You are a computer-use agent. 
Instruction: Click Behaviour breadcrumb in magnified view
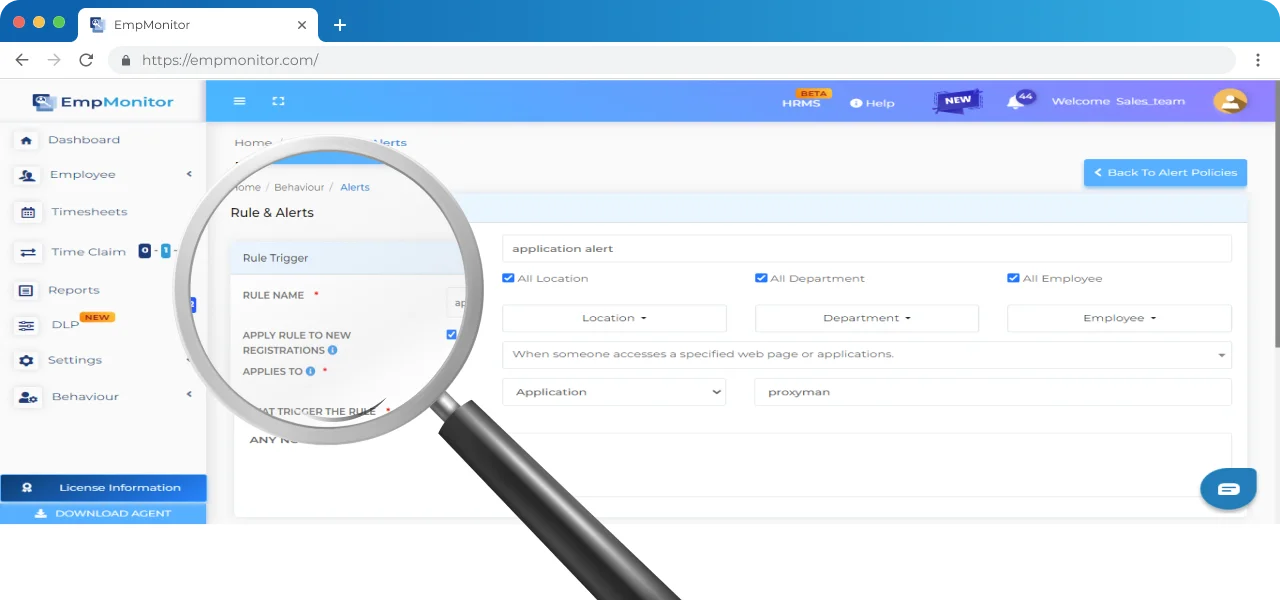point(299,187)
